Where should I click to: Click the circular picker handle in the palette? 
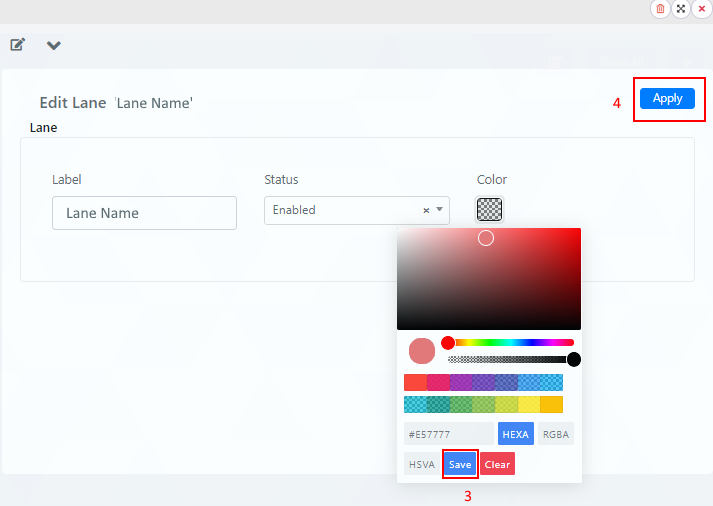click(x=486, y=238)
